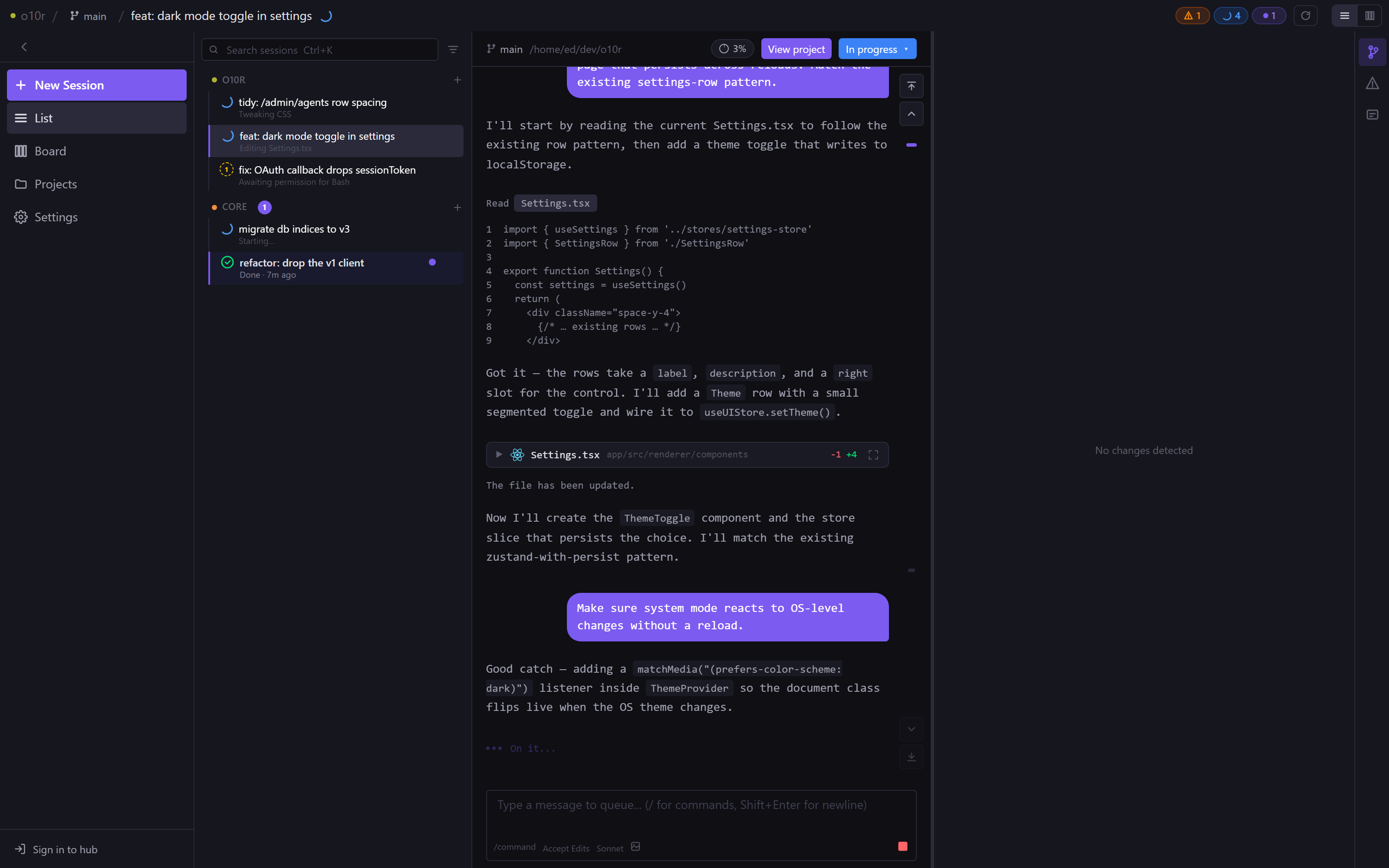The height and width of the screenshot is (868, 1389).
Task: Select session feat: dark mode toggle in settings
Action: (336, 141)
